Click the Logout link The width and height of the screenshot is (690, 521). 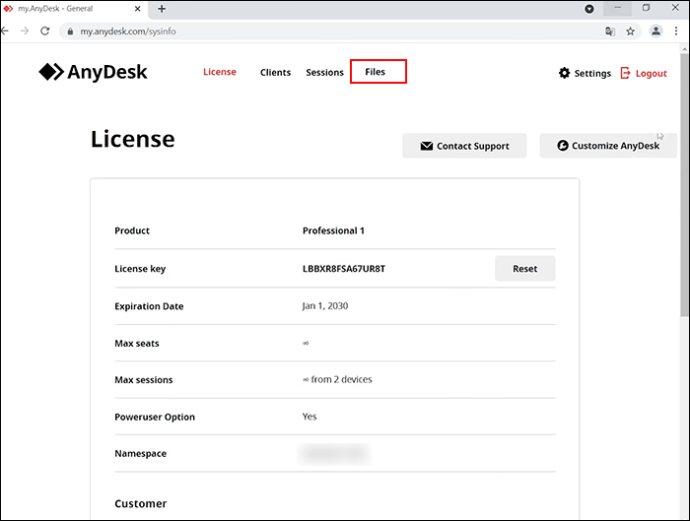[651, 73]
